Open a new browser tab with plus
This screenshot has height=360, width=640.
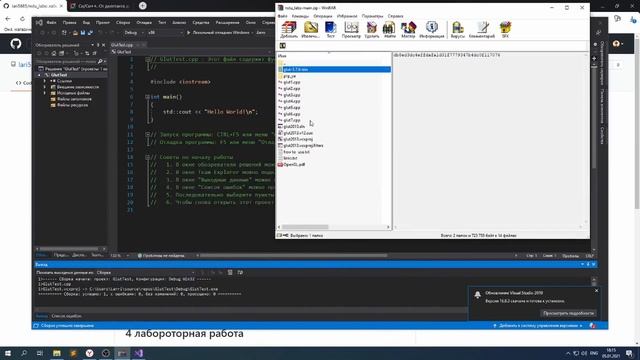pyautogui.click(x=142, y=6)
